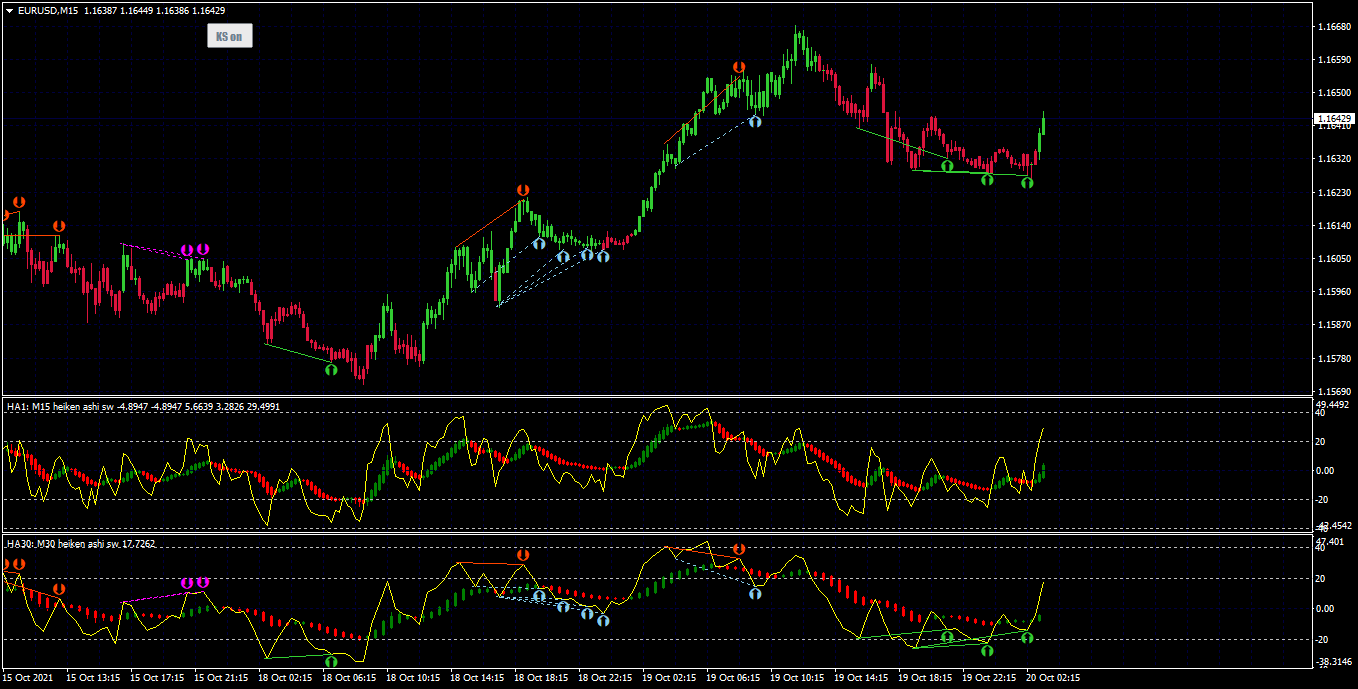The width and height of the screenshot is (1358, 689).
Task: Click the orange arrow above the 15 Oct 13:15 candles on the price chart
Action: click(59, 226)
